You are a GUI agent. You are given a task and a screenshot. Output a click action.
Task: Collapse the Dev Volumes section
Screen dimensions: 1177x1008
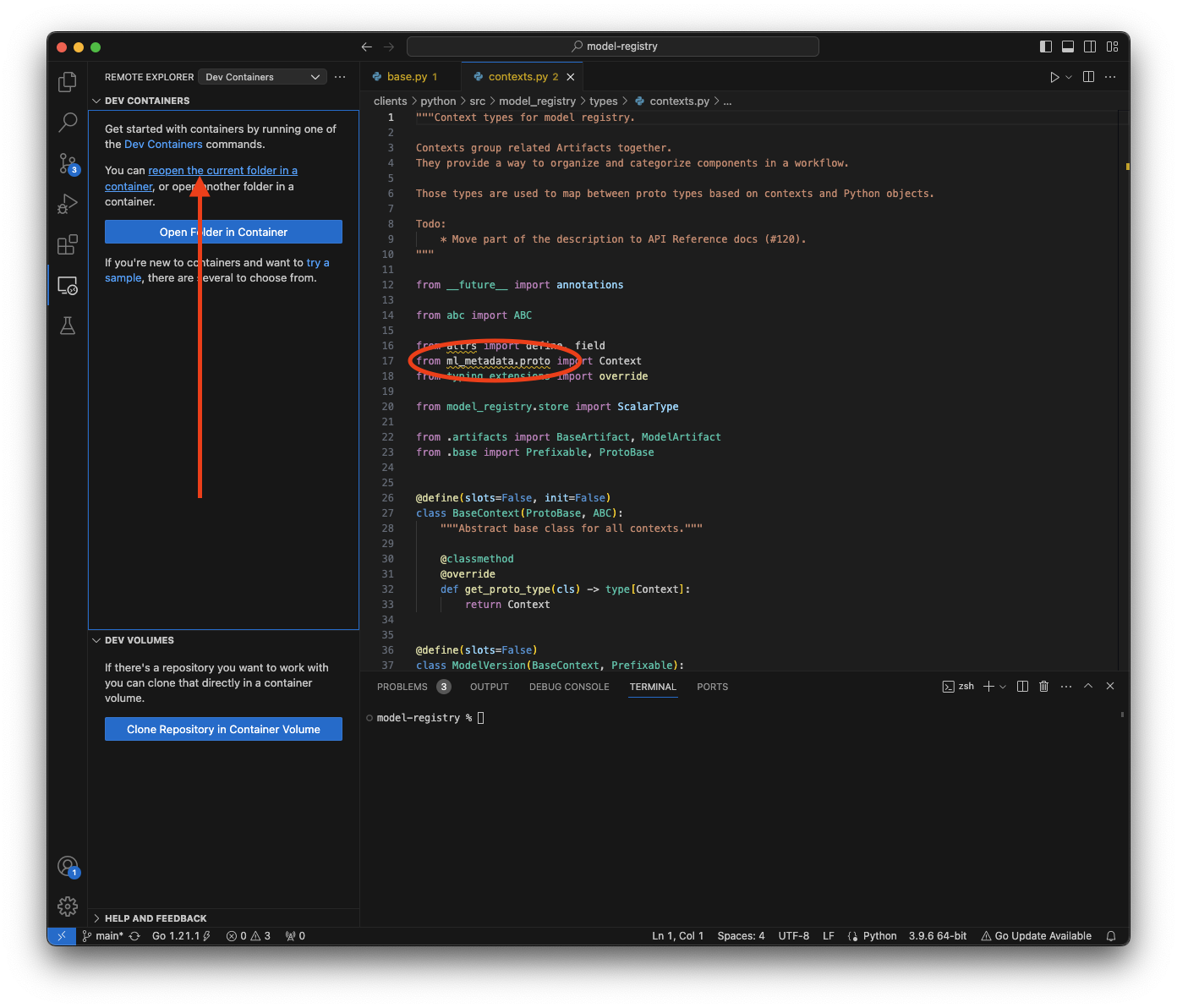coord(140,640)
